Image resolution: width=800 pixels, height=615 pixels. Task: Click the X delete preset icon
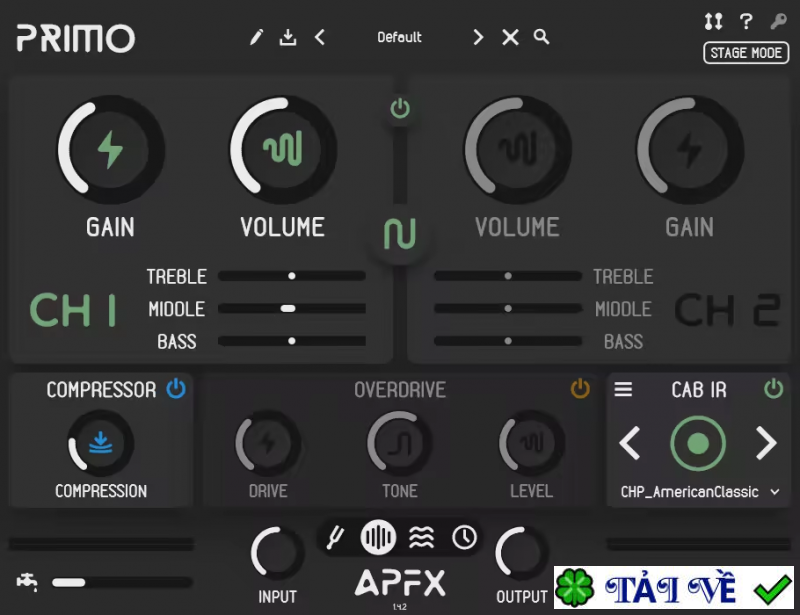point(510,37)
